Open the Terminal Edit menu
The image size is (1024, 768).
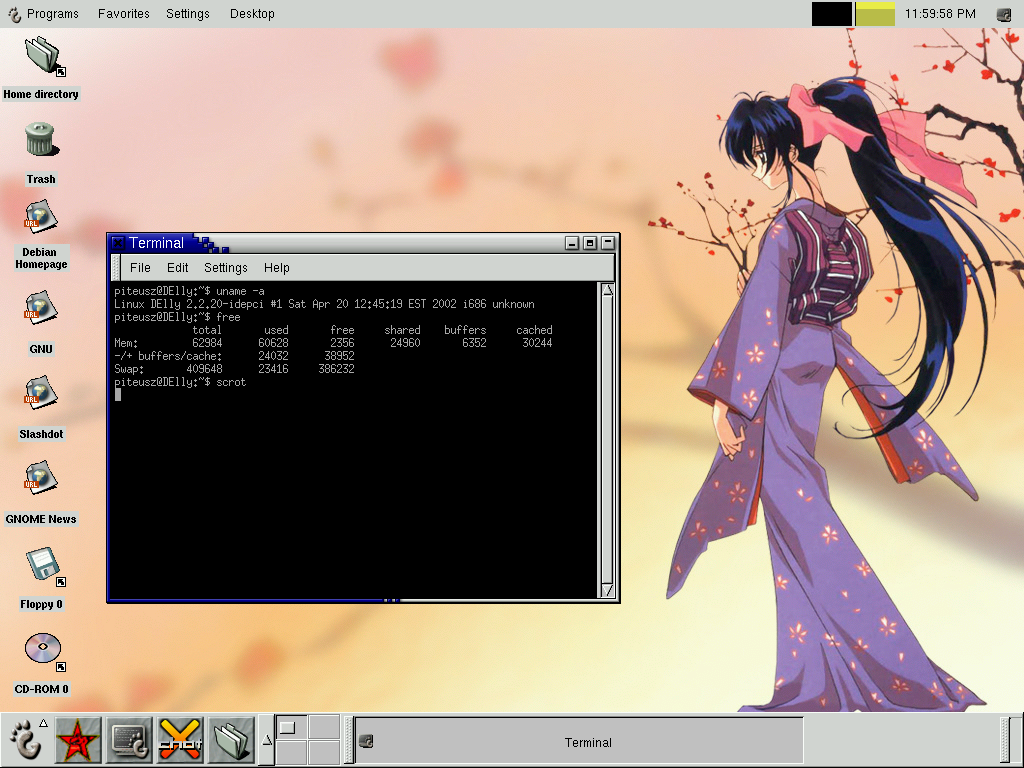pos(177,268)
